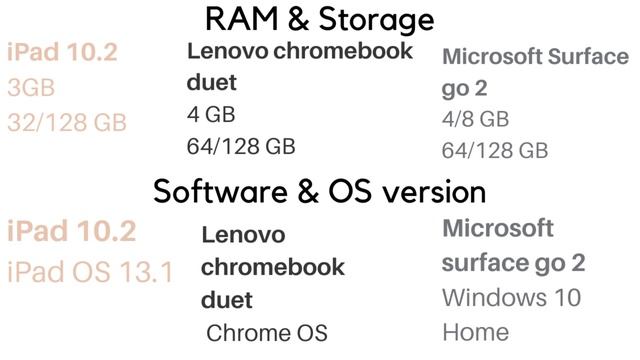Image resolution: width=640 pixels, height=360 pixels.
Task: Select Lenovo 64/128 GB storage text
Action: [x=241, y=146]
